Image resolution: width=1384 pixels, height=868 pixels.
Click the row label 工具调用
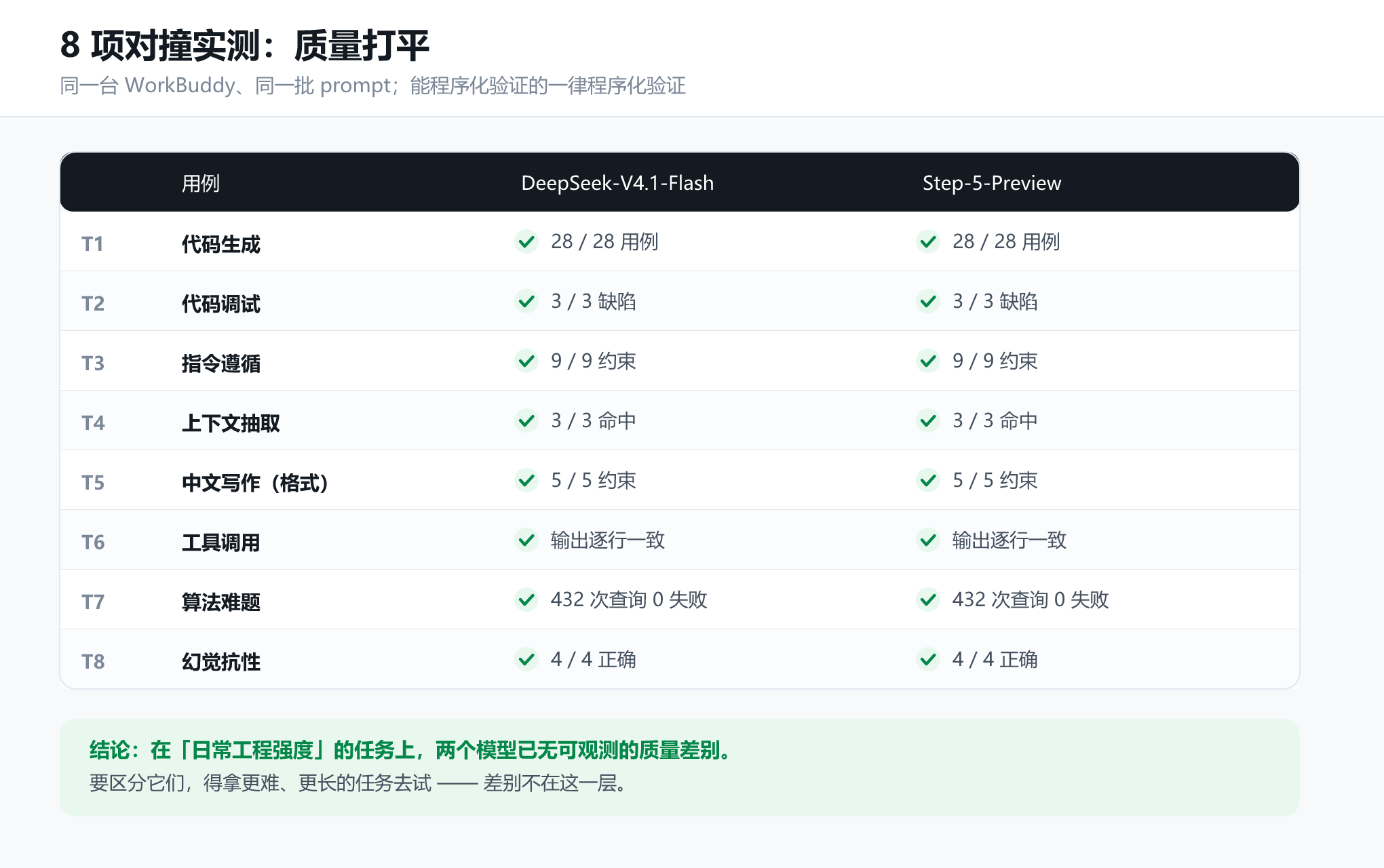pos(221,542)
